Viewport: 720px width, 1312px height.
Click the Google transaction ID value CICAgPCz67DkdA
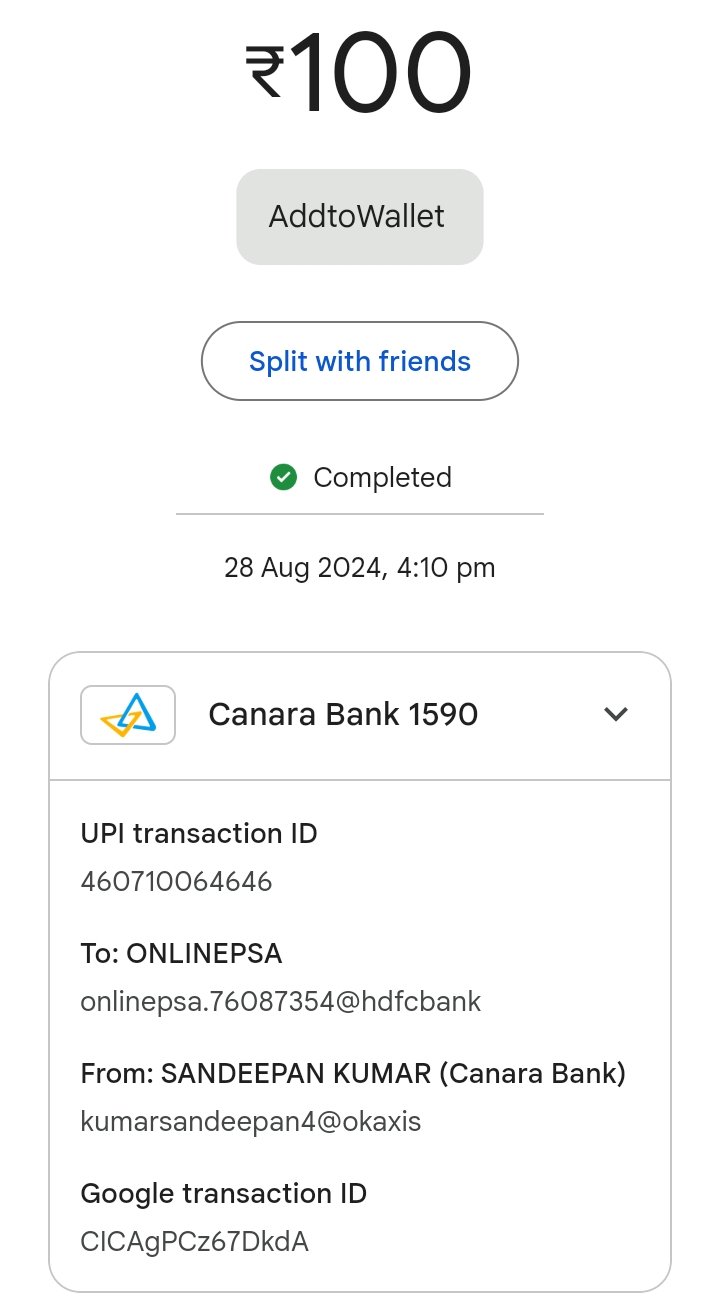coord(195,1241)
